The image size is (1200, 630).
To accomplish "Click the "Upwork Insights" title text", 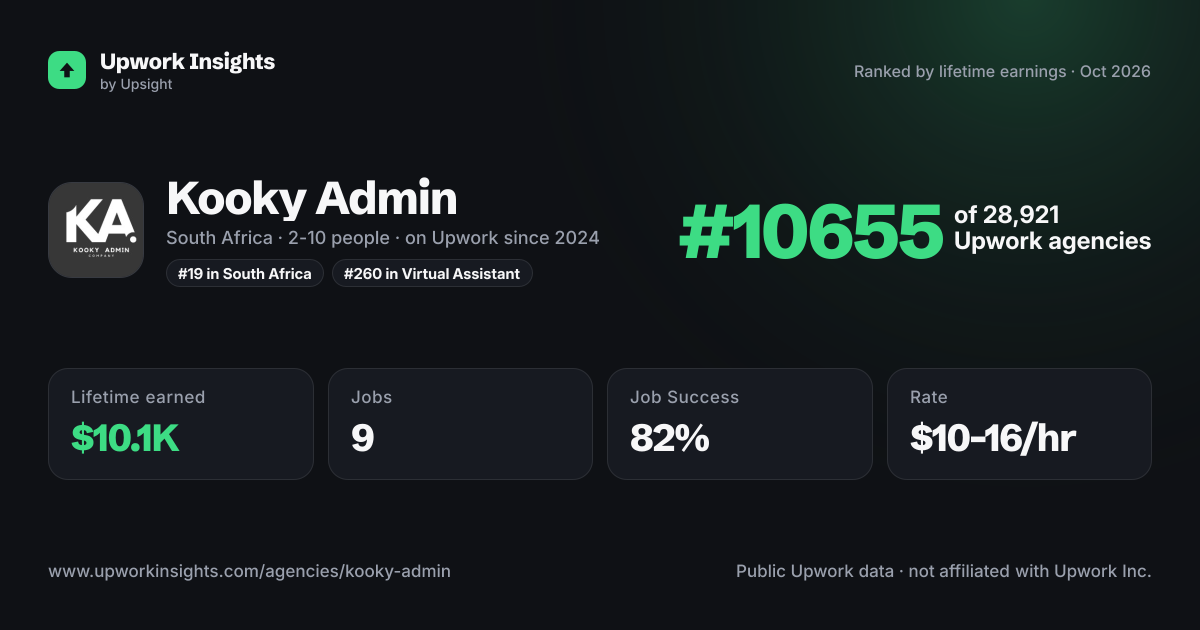I will [x=187, y=61].
